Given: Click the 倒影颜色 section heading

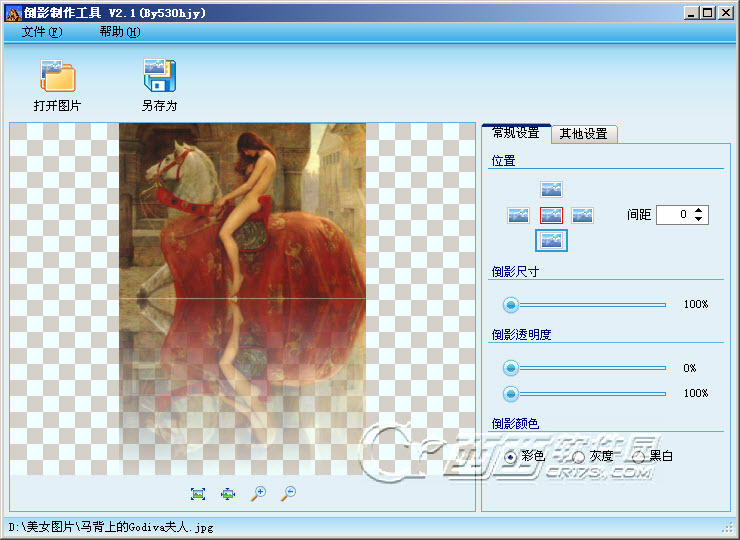Looking at the screenshot, I should point(515,423).
